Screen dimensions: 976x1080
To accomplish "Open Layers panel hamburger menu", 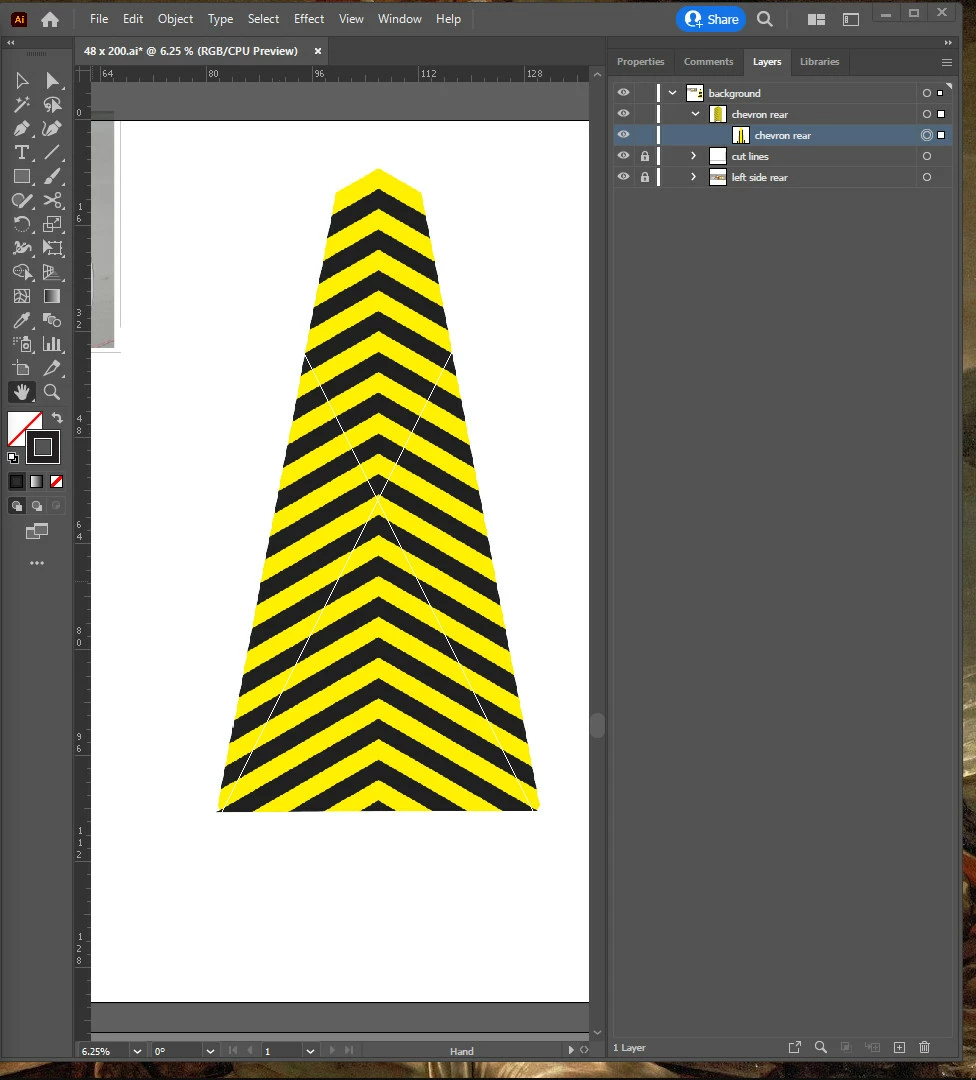I will click(946, 63).
